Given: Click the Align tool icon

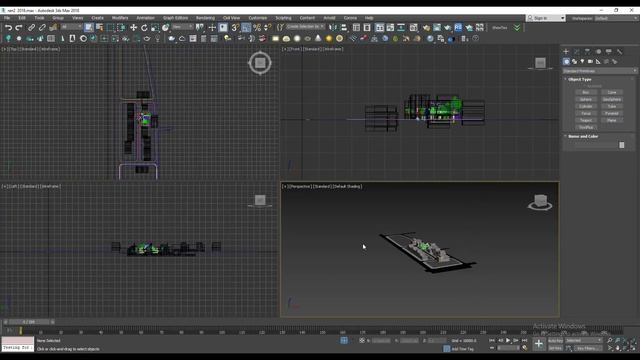Looking at the screenshot, I should (x=344, y=28).
